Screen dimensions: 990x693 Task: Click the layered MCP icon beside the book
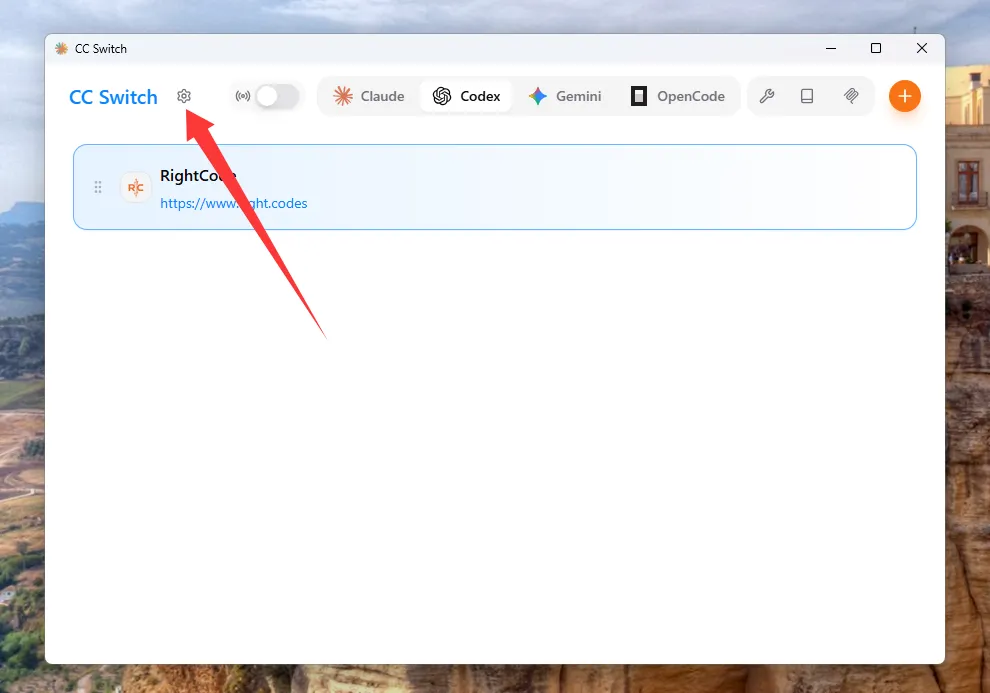point(851,96)
